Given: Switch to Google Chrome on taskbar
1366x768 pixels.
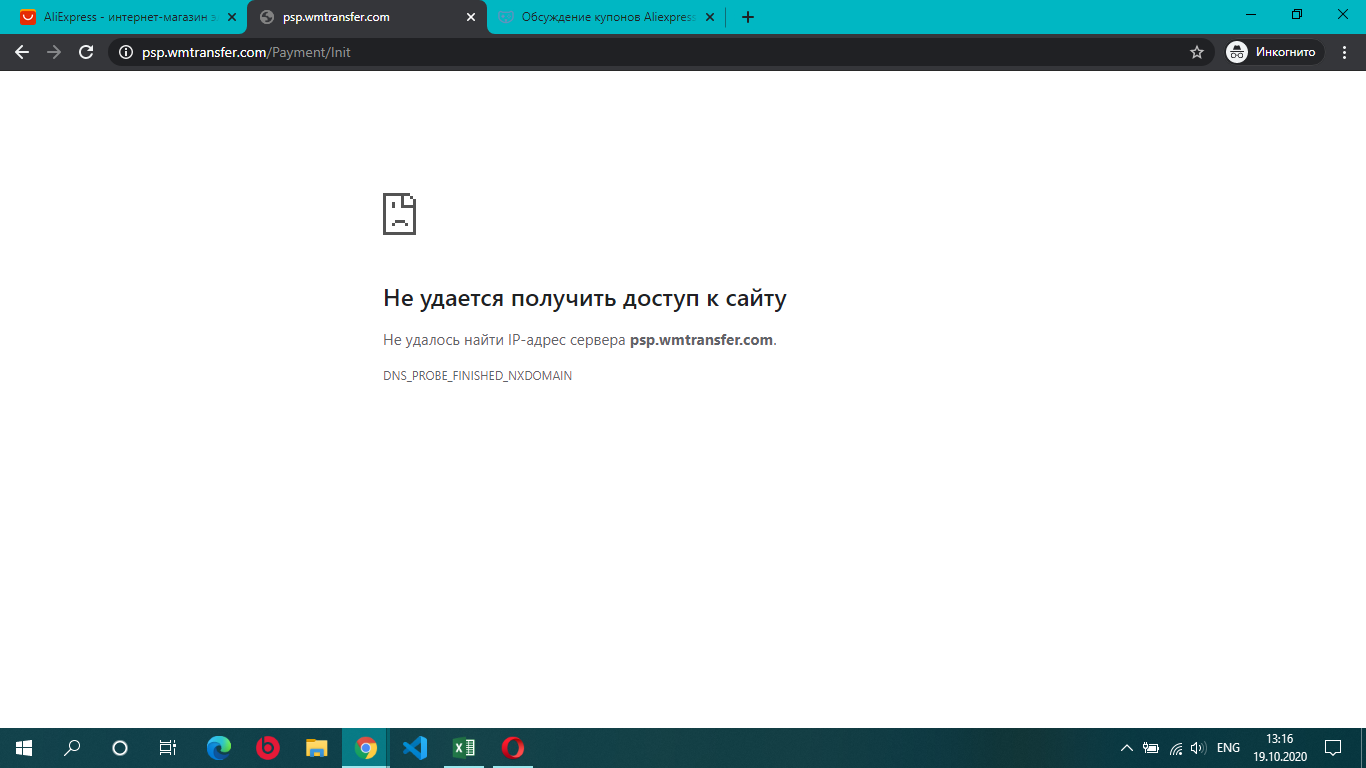Looking at the screenshot, I should [366, 747].
